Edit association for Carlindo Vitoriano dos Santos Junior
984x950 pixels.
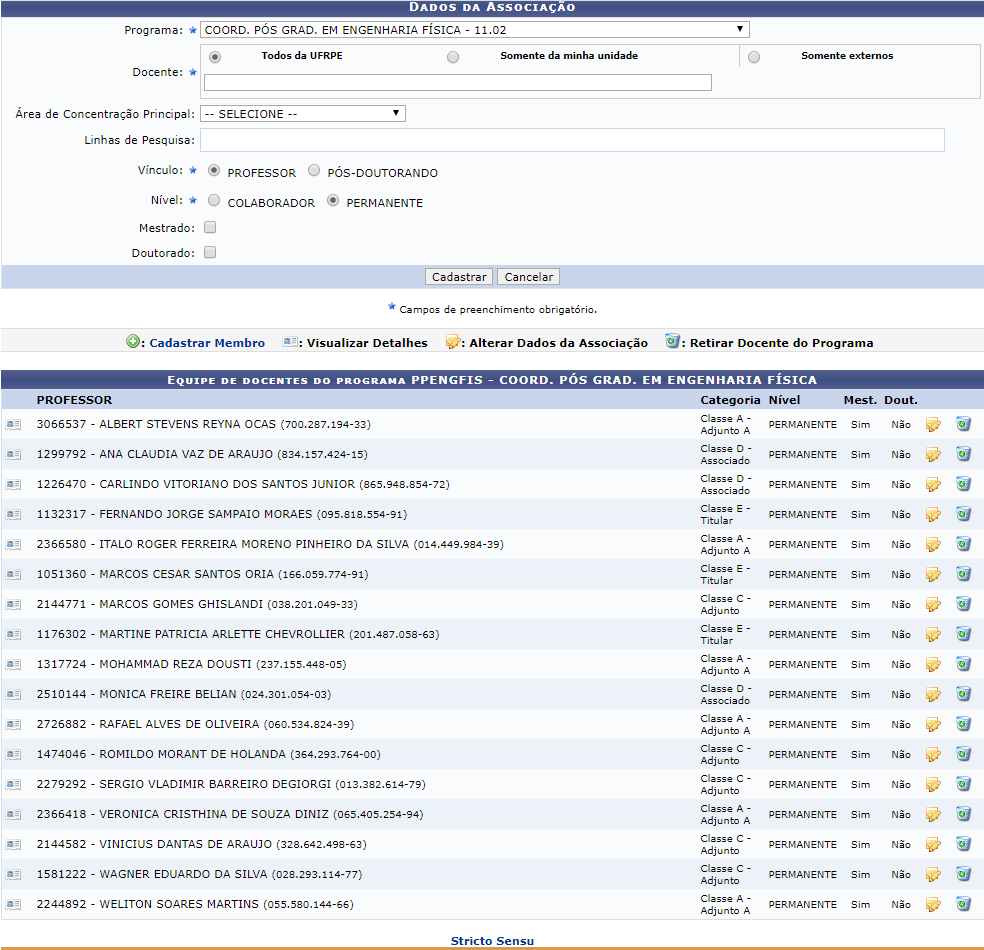(x=933, y=485)
